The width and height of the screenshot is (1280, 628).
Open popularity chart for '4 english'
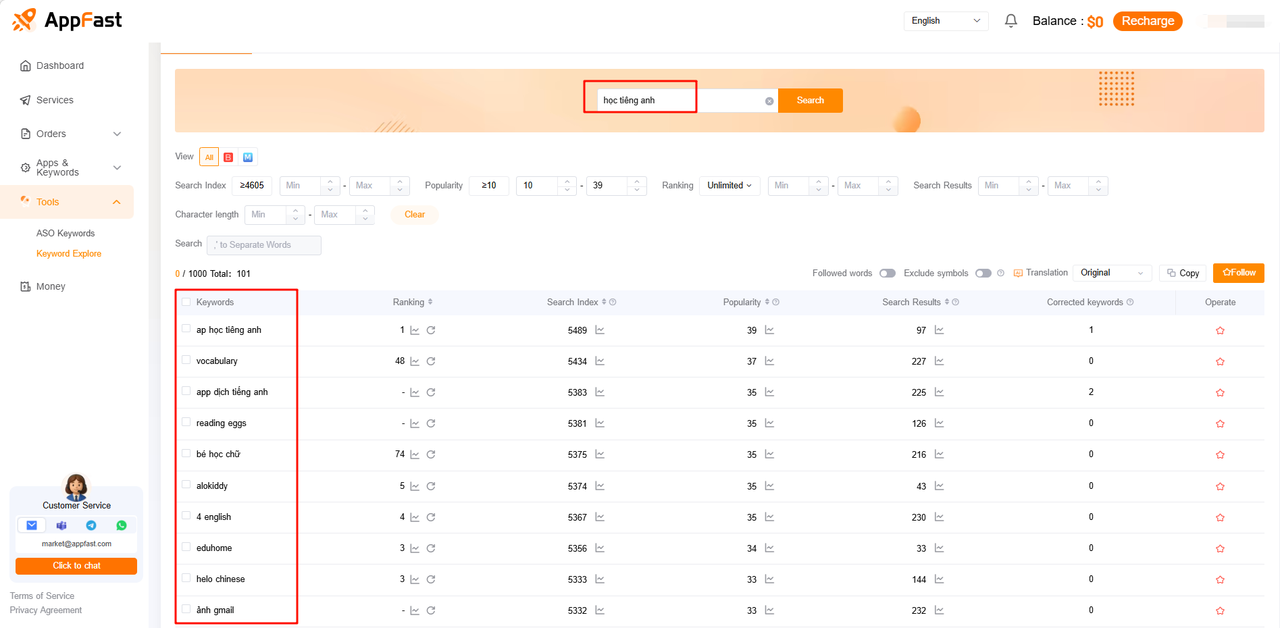(x=769, y=517)
